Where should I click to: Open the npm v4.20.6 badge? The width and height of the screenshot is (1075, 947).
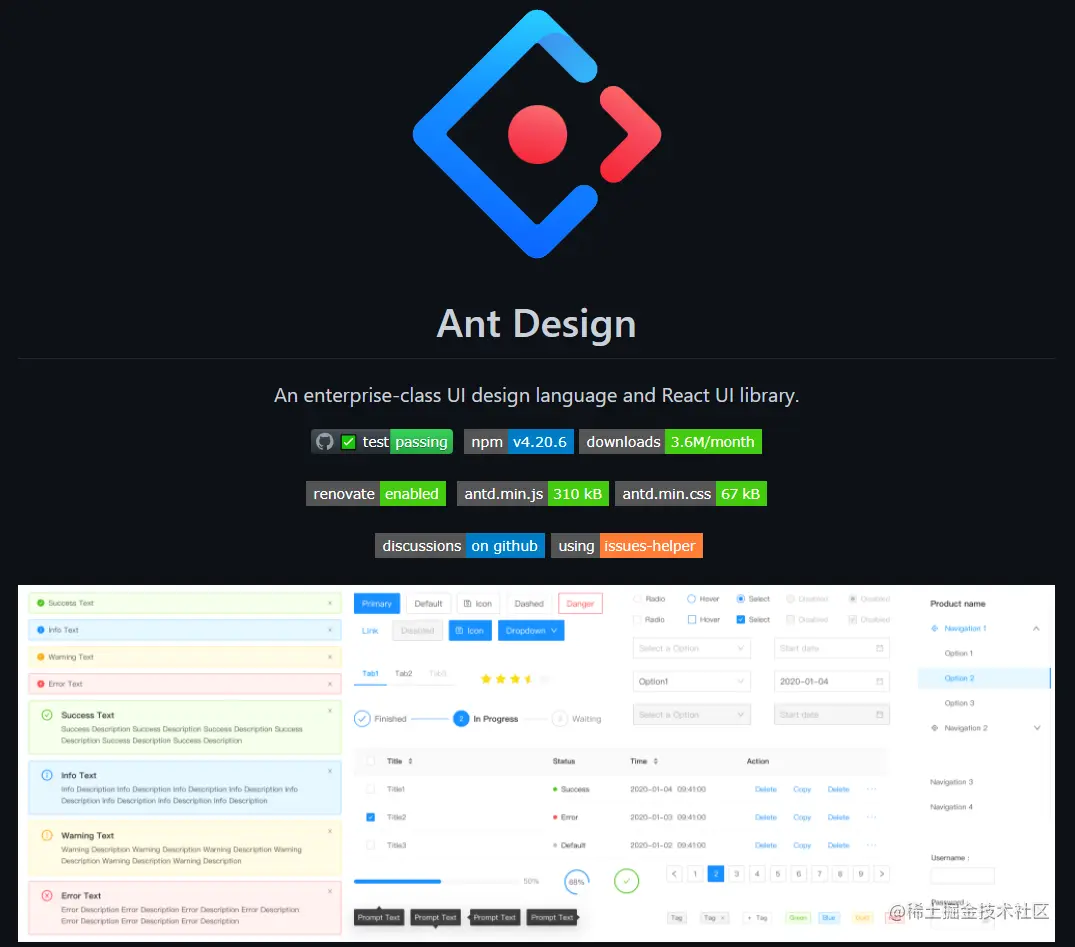(x=519, y=442)
